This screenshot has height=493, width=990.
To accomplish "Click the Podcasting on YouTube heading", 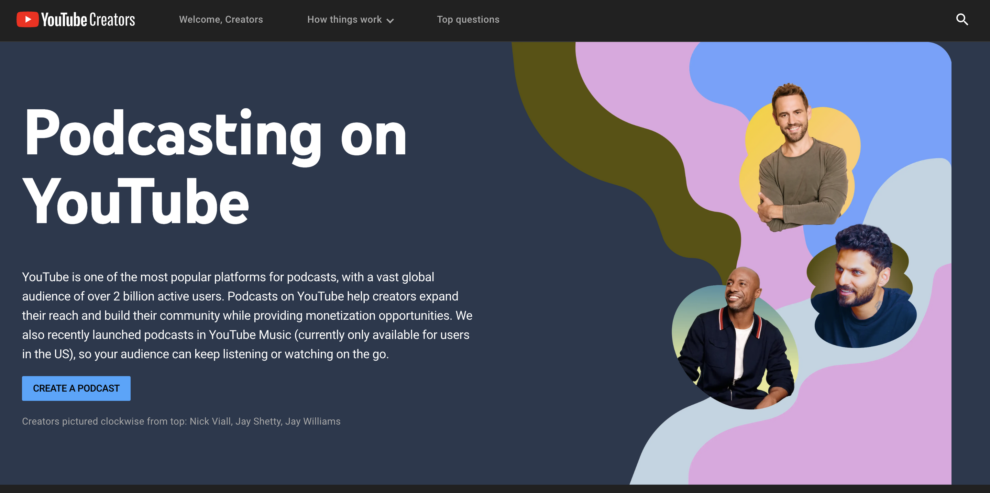I will coord(215,165).
